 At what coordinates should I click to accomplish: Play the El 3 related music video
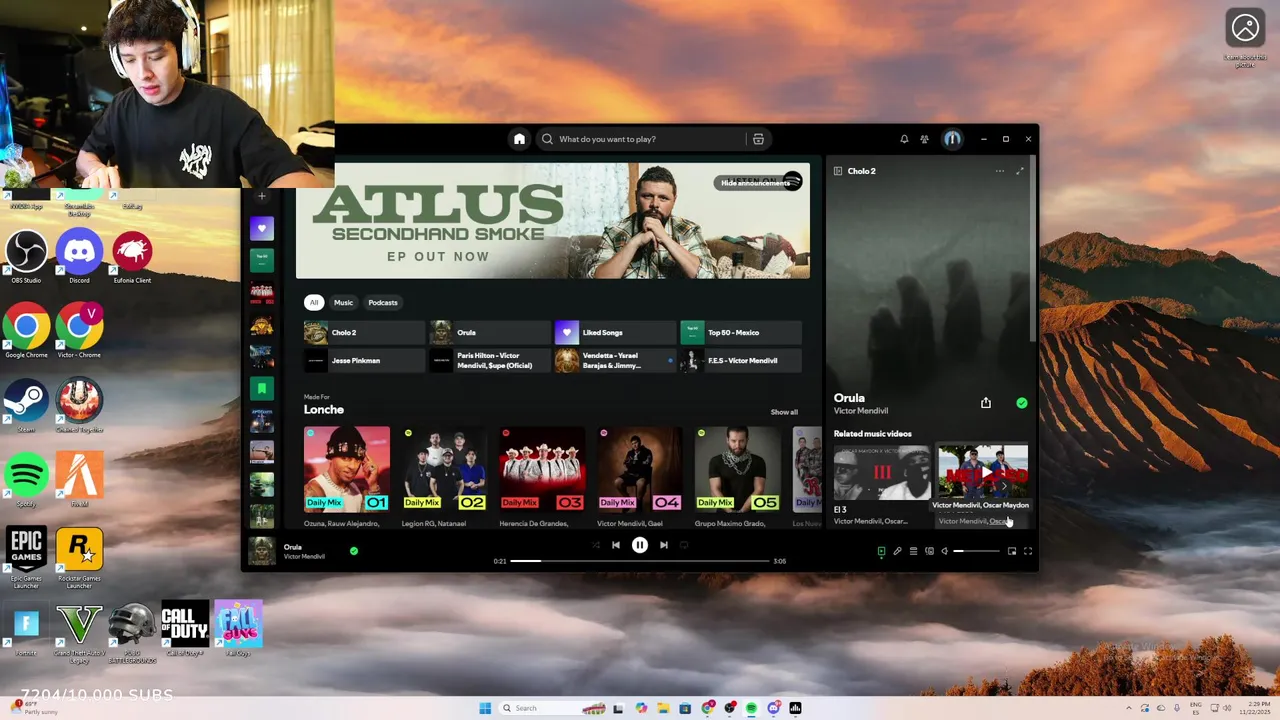[882, 472]
